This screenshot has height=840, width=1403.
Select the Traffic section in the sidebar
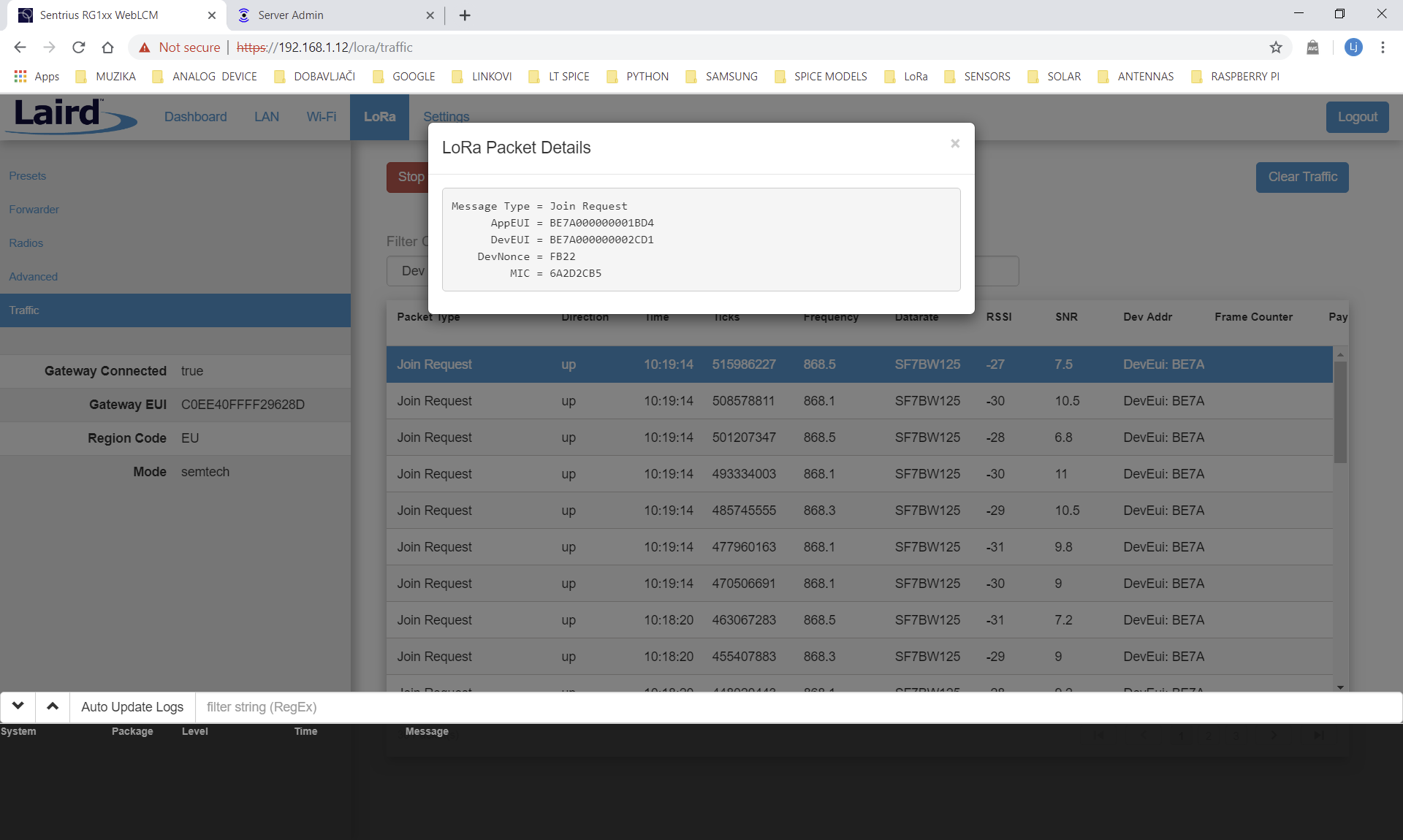pos(24,310)
